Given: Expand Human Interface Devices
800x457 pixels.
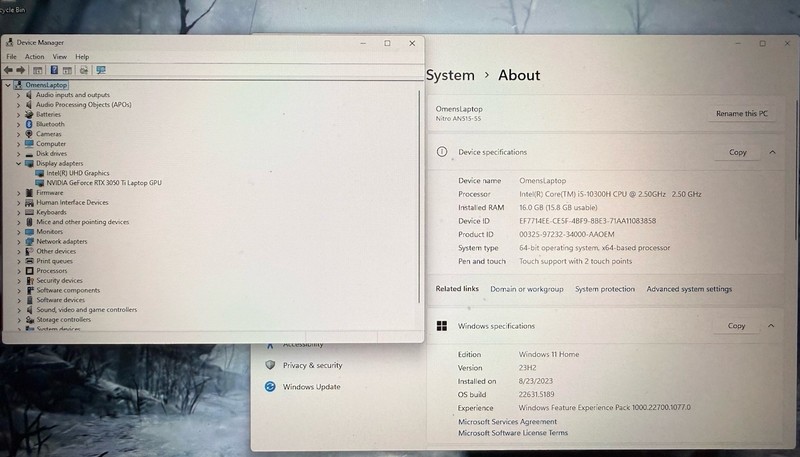Looking at the screenshot, I should pyautogui.click(x=18, y=202).
